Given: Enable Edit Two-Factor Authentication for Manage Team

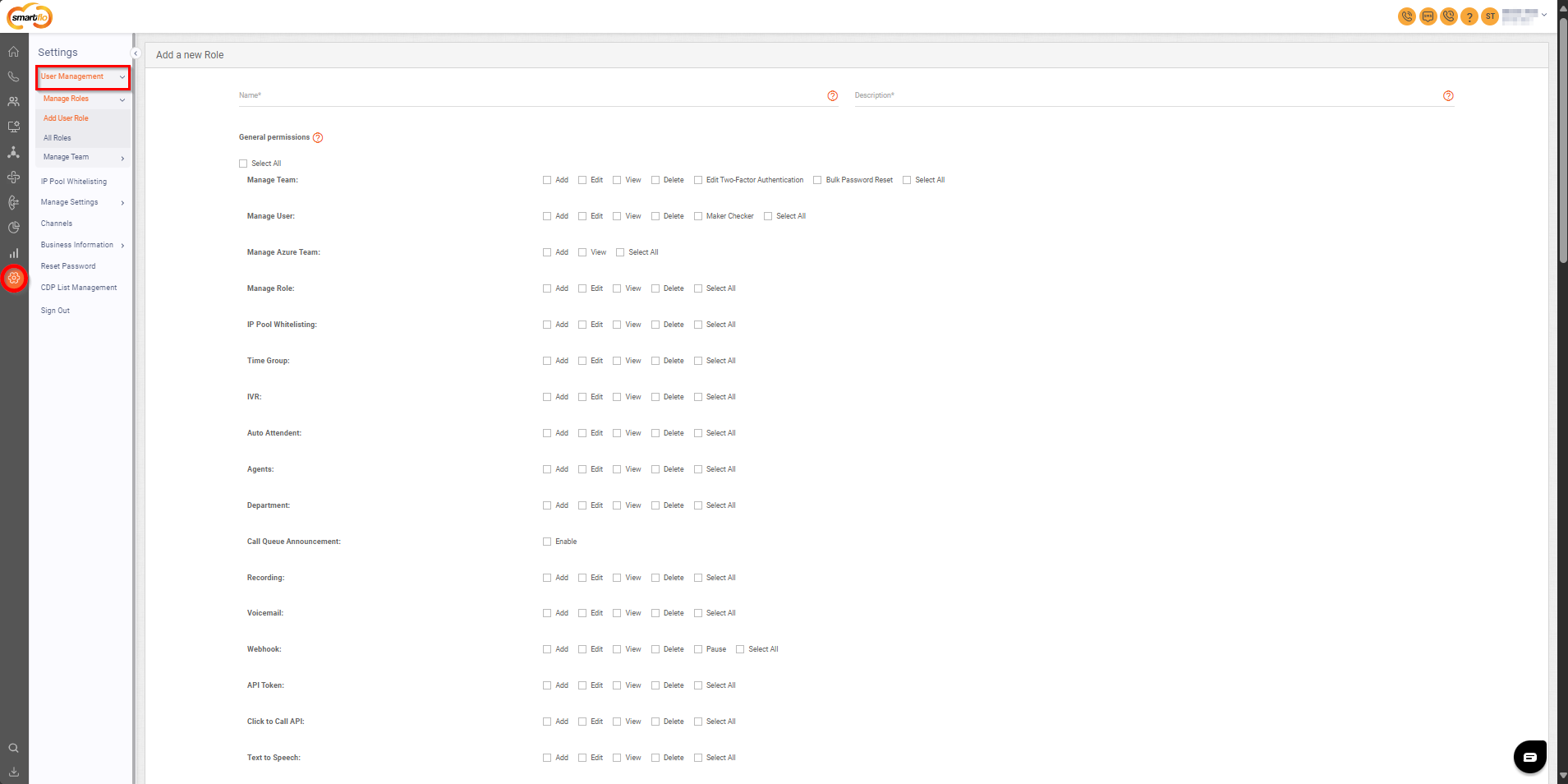Looking at the screenshot, I should coord(698,180).
